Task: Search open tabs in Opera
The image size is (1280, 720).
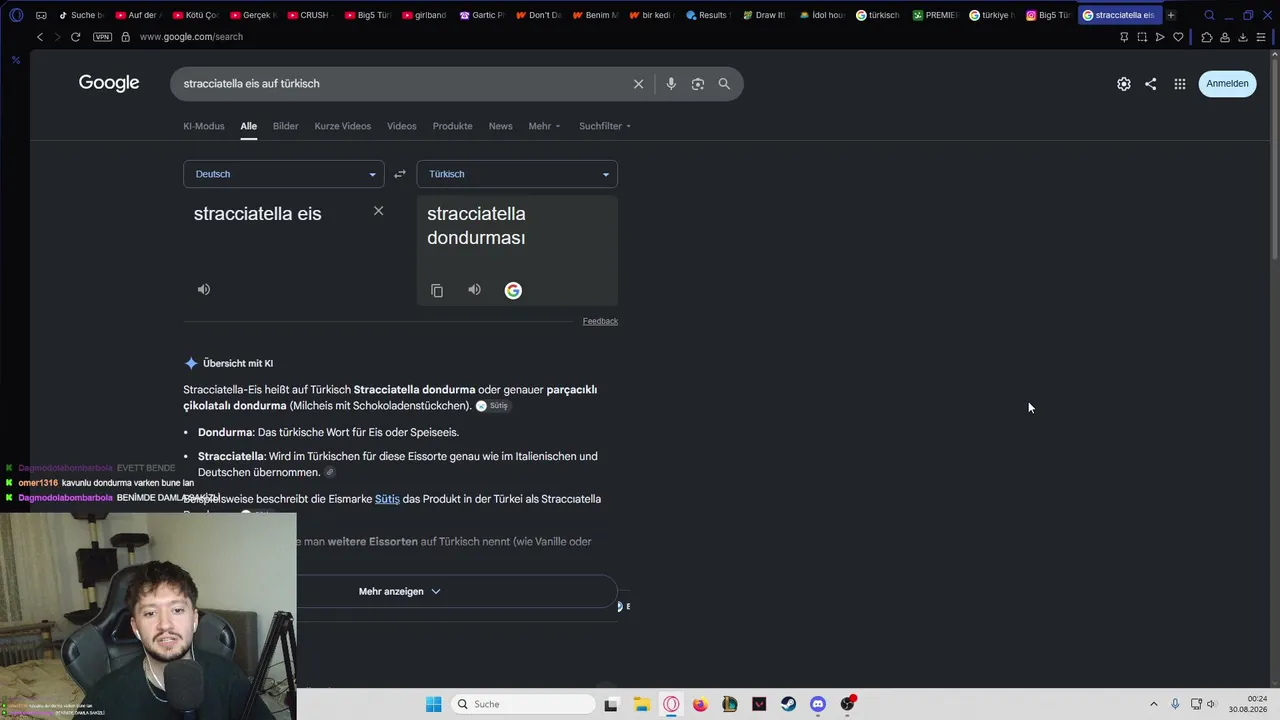Action: 1209,15
